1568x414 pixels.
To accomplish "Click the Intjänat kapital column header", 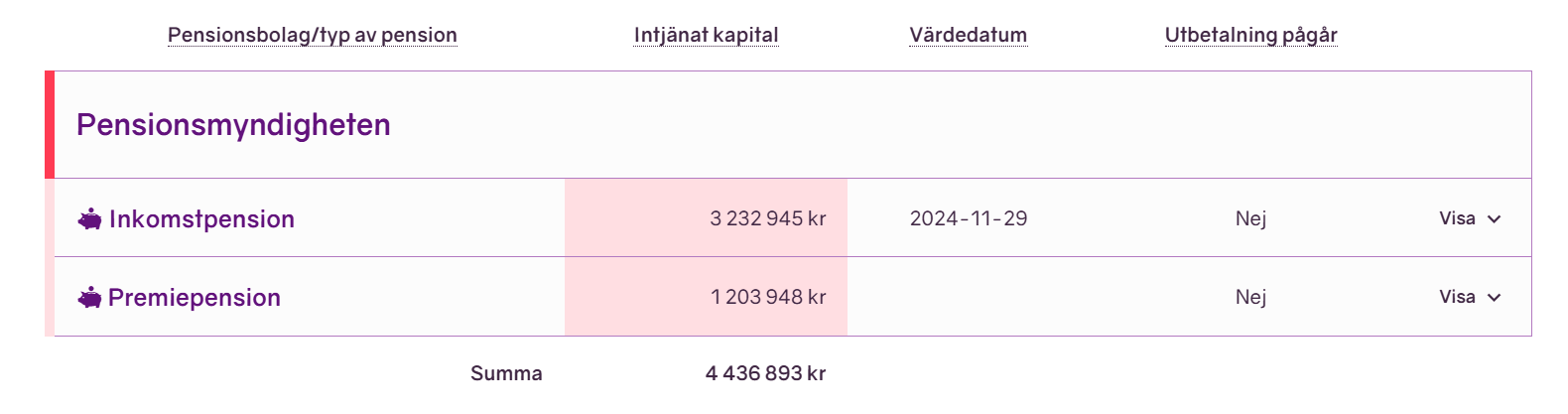I will point(706,36).
